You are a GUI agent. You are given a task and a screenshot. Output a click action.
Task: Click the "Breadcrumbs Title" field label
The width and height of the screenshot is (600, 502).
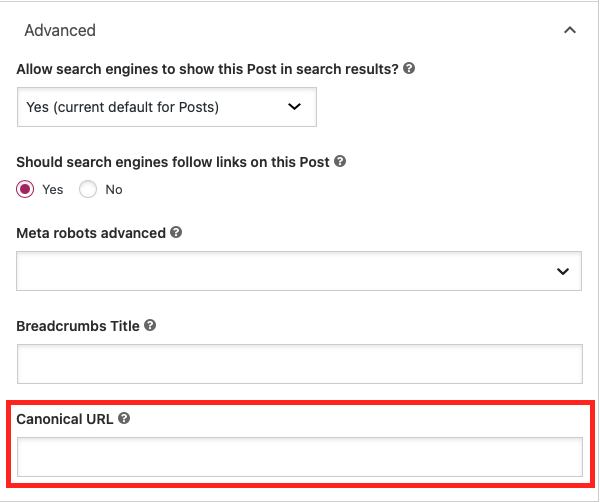78,326
